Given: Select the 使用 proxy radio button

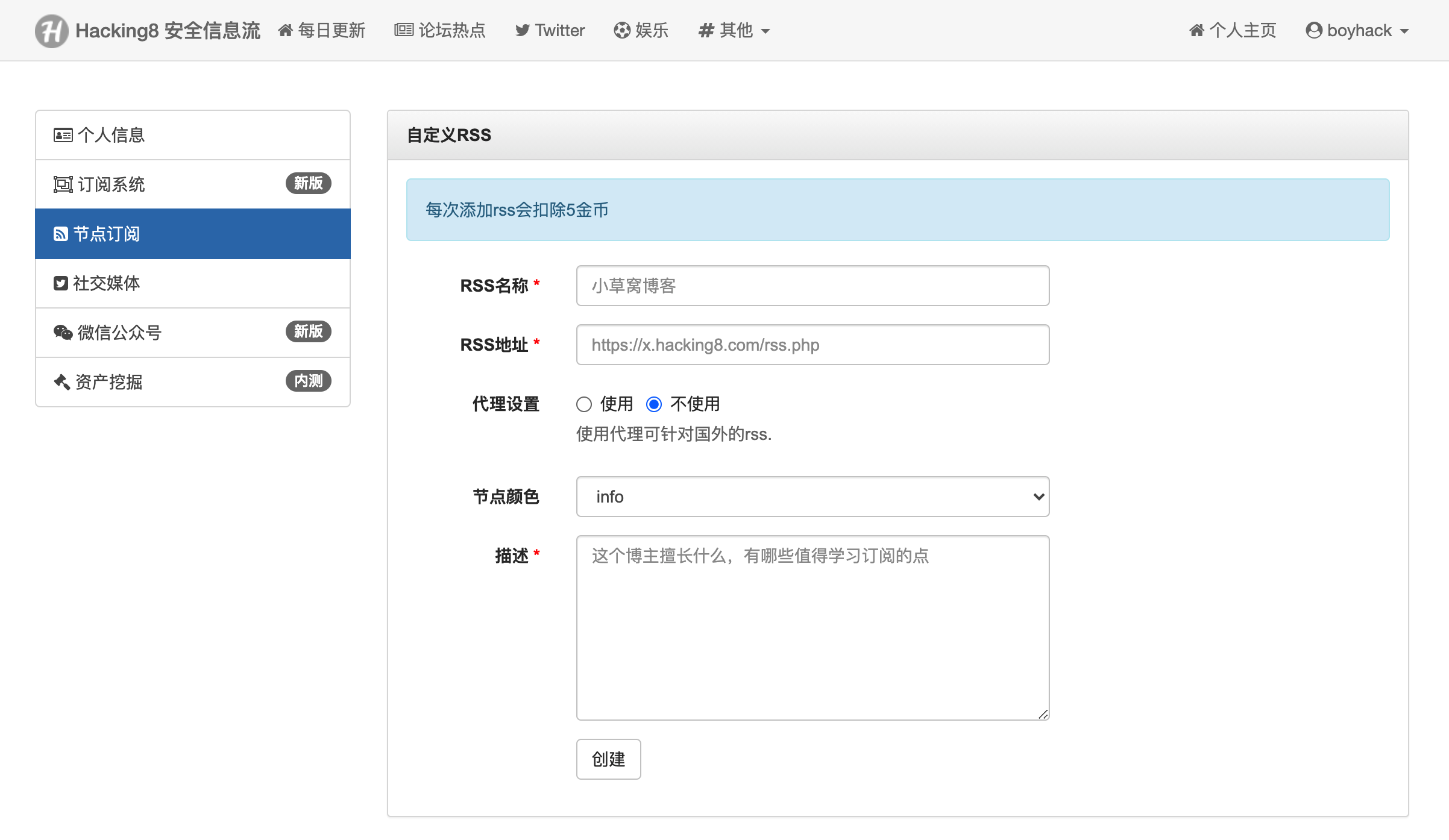Looking at the screenshot, I should (x=583, y=404).
